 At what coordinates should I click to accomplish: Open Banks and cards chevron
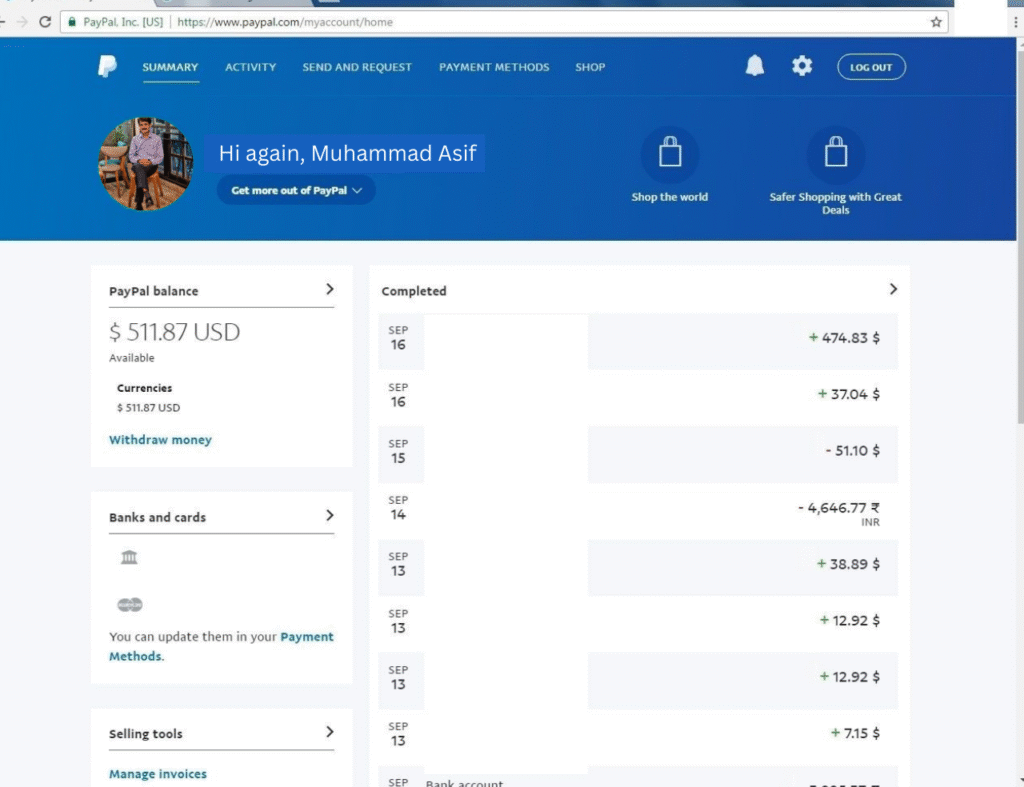[330, 516]
